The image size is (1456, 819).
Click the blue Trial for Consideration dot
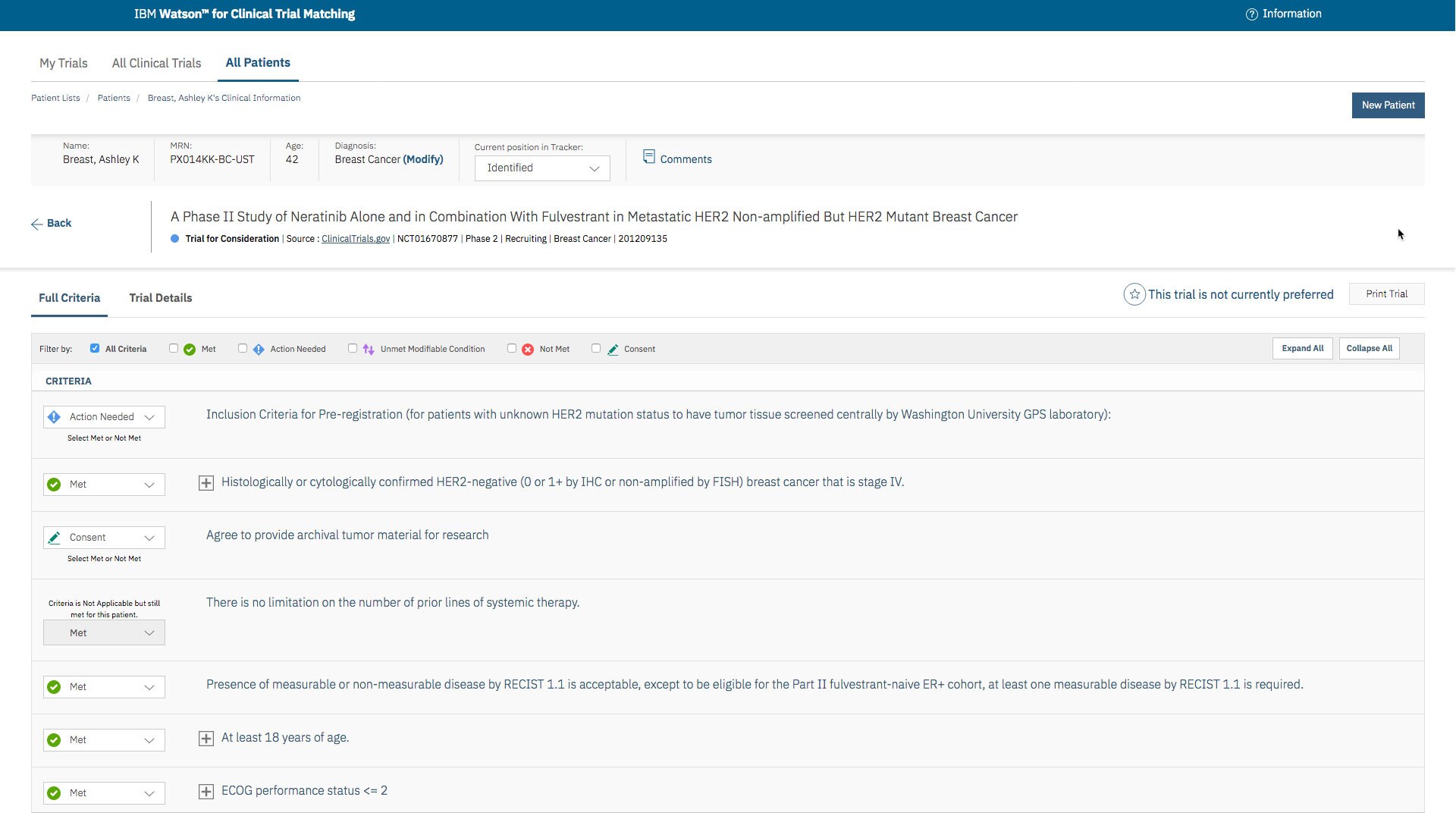point(175,238)
